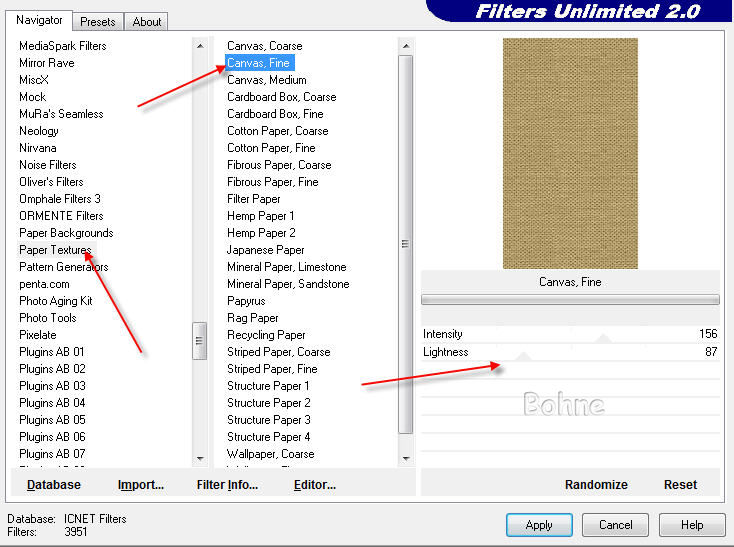Click Randomize to shuffle settings
This screenshot has width=734, height=547.
click(596, 484)
